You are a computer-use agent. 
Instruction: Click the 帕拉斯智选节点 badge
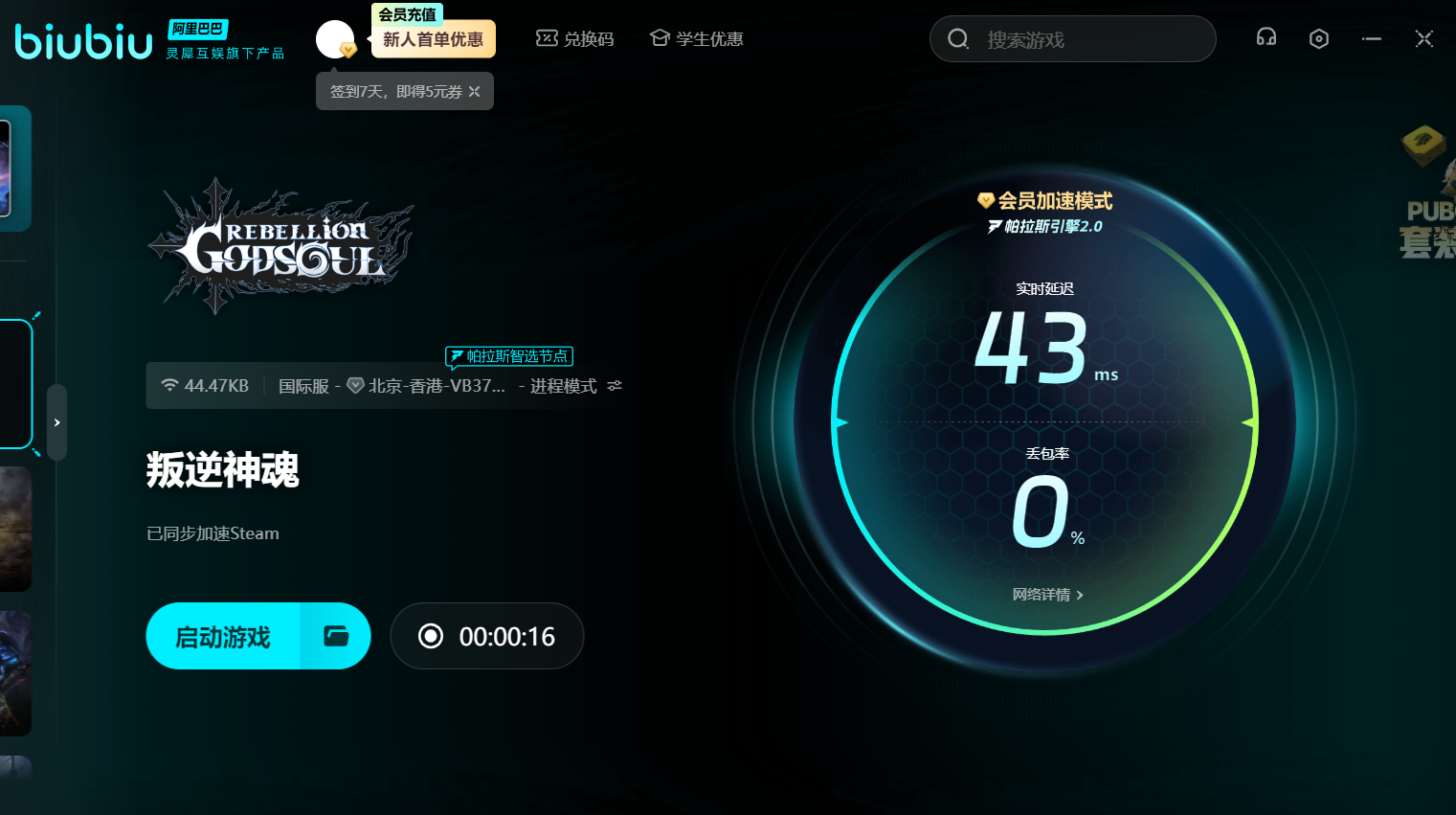tap(509, 356)
